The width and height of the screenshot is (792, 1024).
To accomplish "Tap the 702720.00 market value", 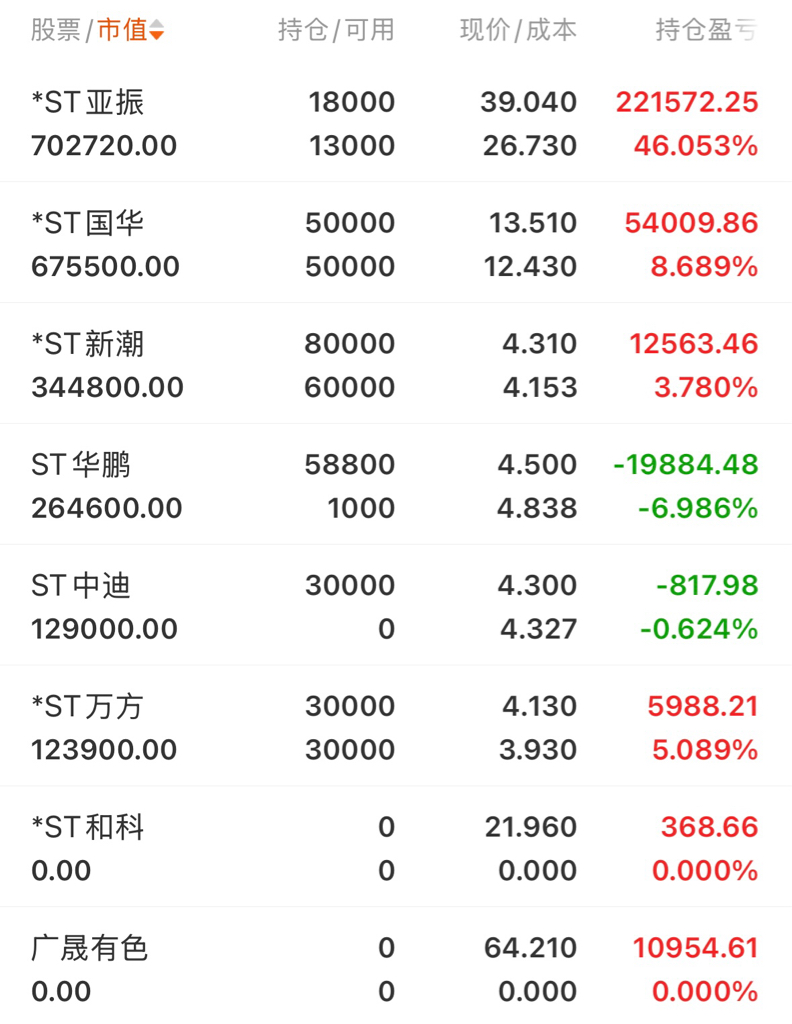I will click(x=104, y=146).
